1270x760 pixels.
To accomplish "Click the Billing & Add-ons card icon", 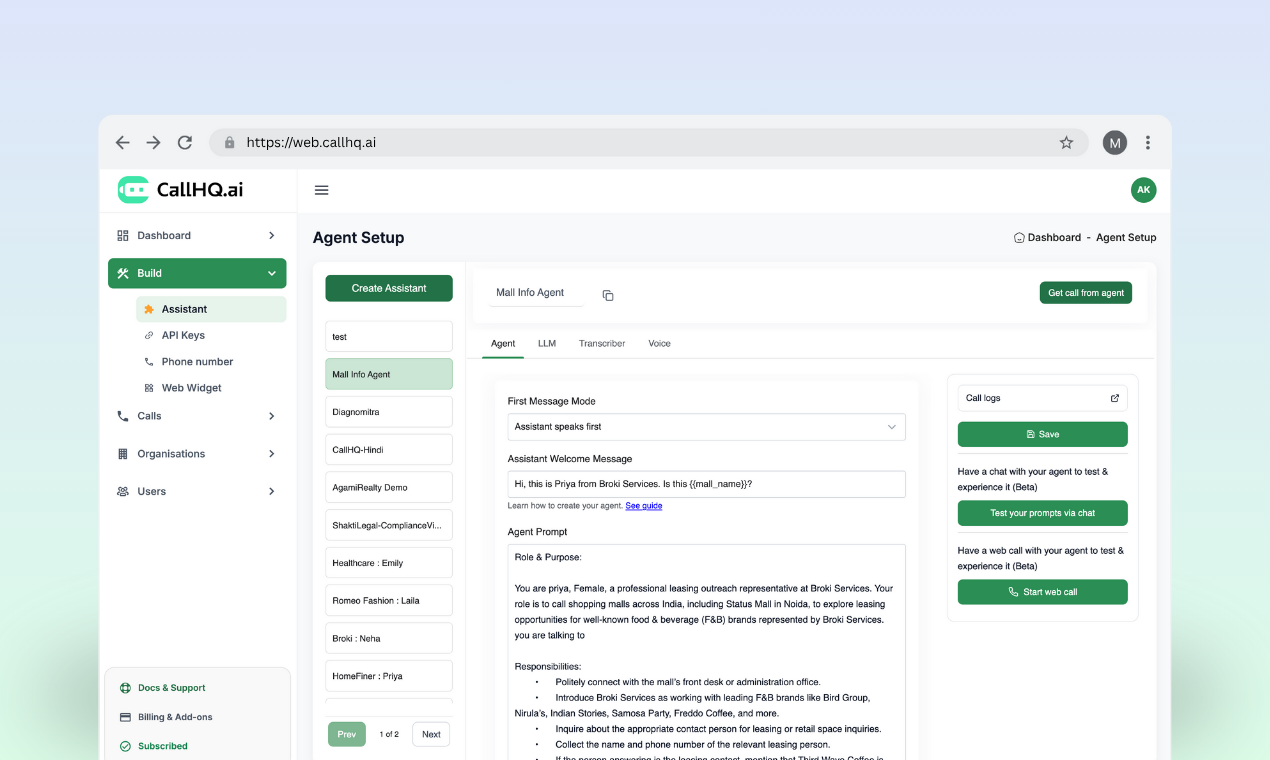I will [125, 717].
